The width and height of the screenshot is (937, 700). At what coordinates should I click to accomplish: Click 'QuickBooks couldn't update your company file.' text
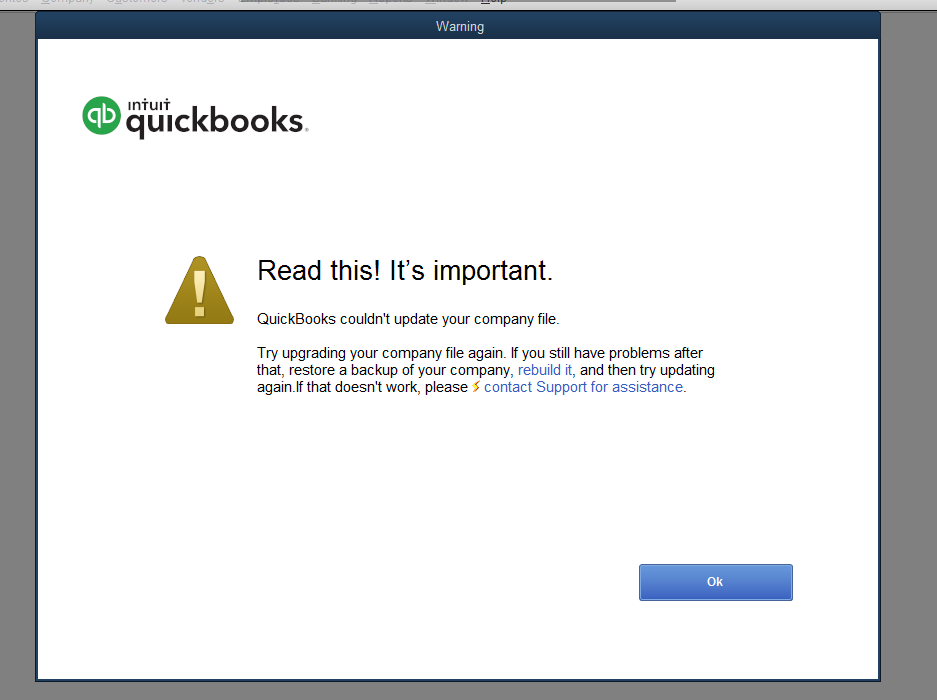tap(408, 319)
